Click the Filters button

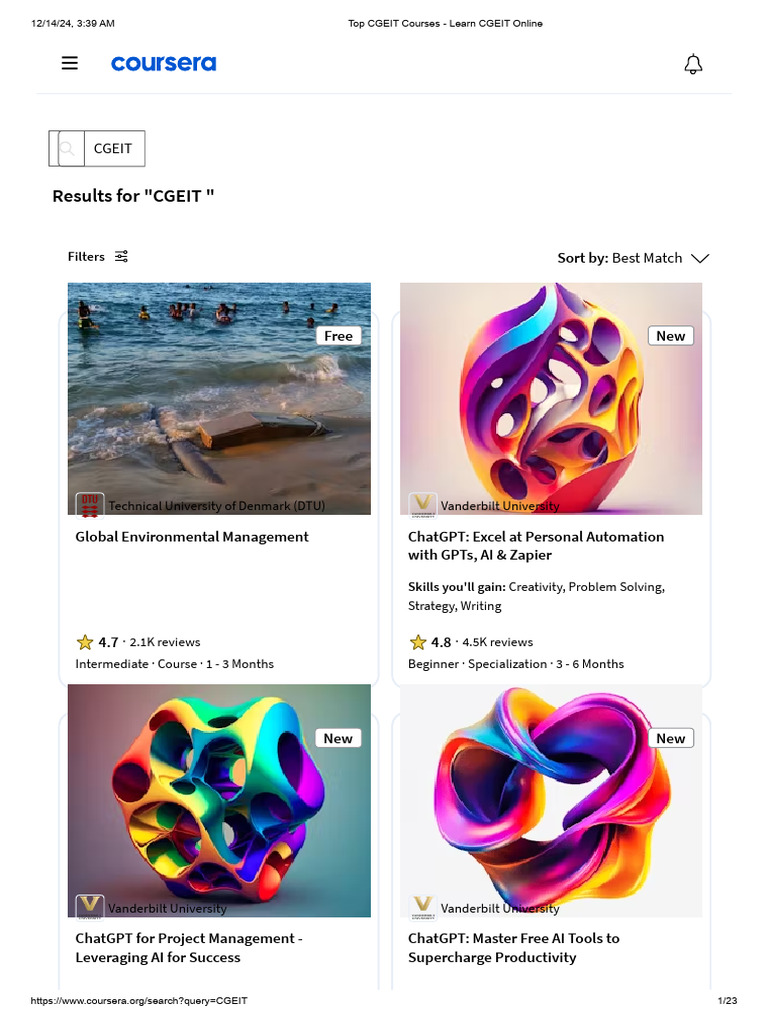(x=98, y=257)
